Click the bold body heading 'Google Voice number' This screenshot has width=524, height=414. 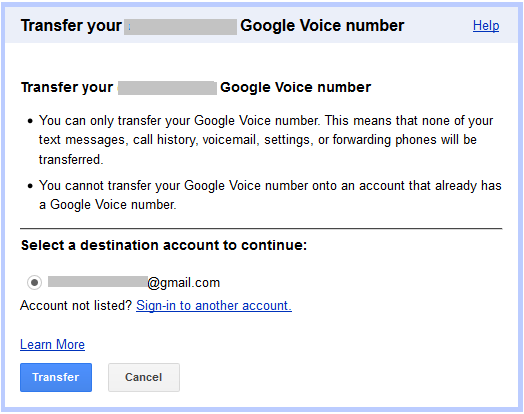(x=295, y=87)
